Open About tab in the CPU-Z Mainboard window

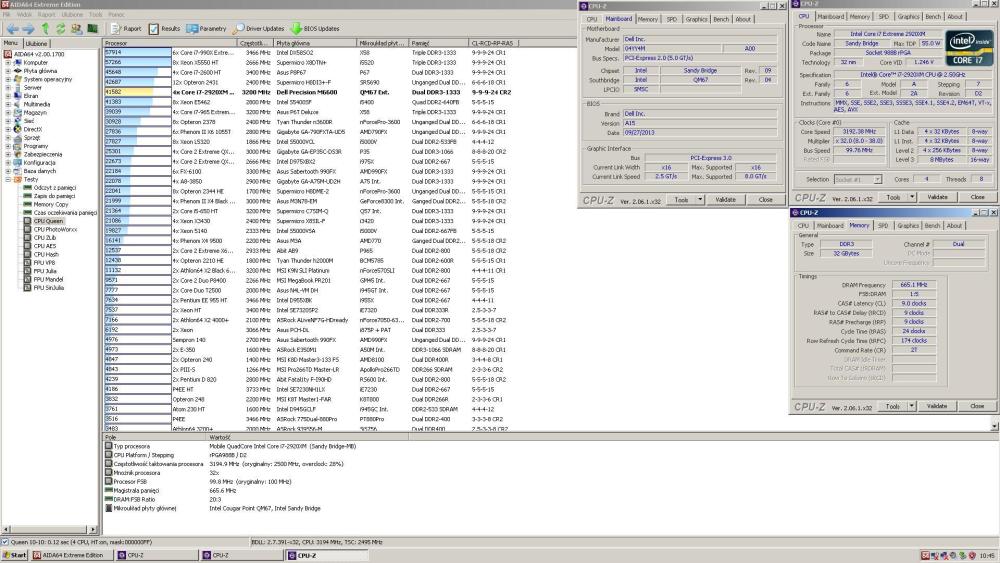click(743, 19)
